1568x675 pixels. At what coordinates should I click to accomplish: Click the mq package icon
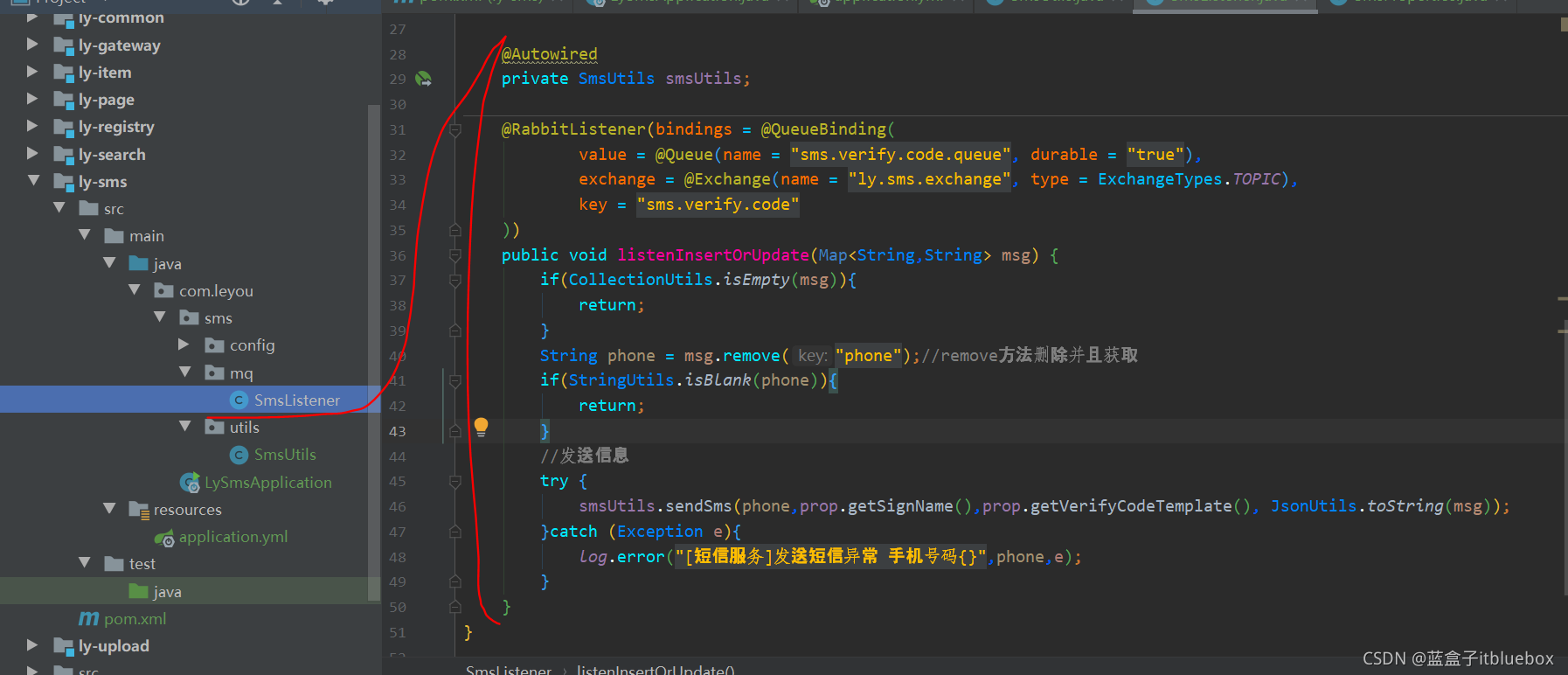pos(215,372)
